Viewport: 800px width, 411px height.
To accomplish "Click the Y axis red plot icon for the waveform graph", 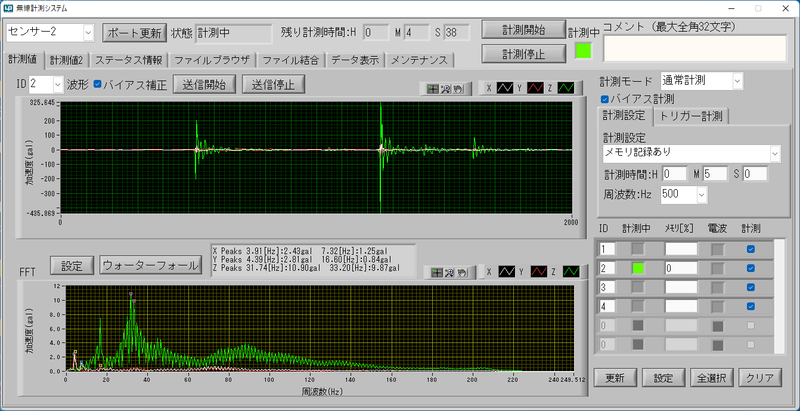I will point(536,88).
